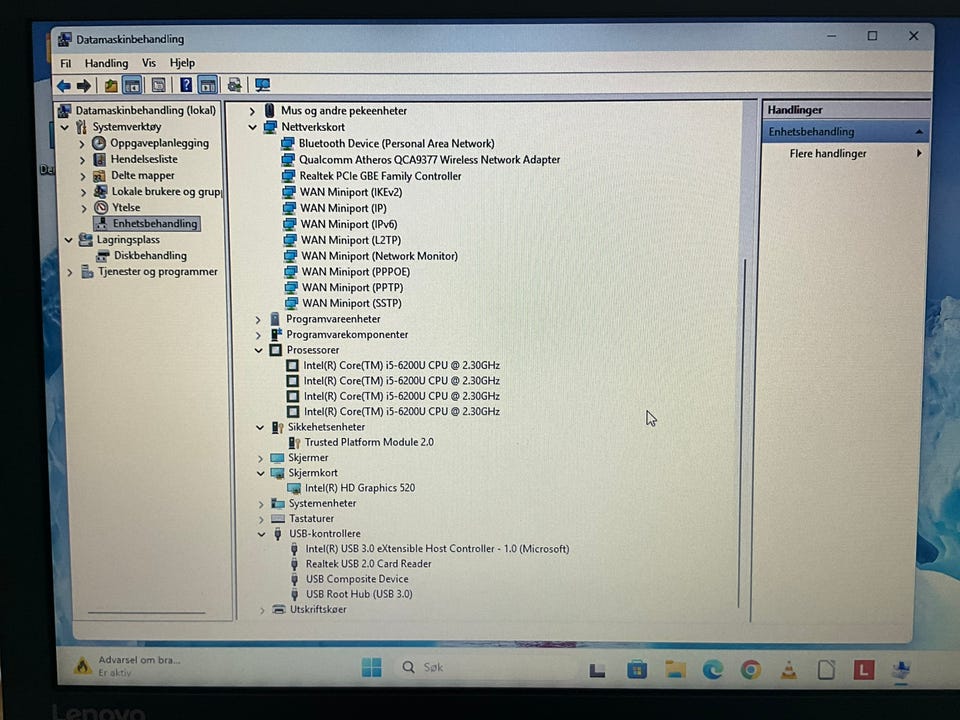Expand the Programvareenheter category
The height and width of the screenshot is (720, 960).
coord(258,320)
